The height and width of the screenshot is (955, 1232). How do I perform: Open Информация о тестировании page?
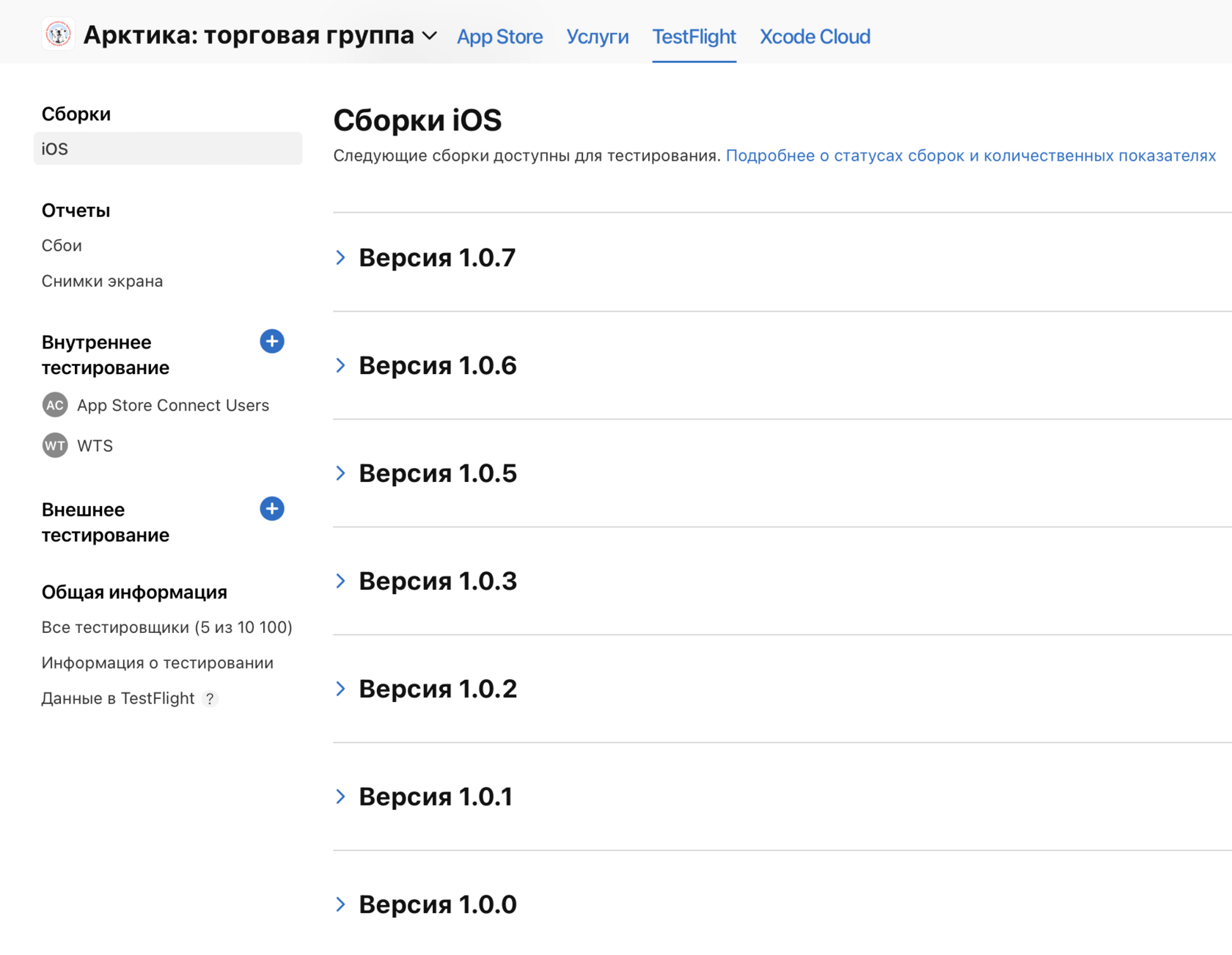pos(158,662)
